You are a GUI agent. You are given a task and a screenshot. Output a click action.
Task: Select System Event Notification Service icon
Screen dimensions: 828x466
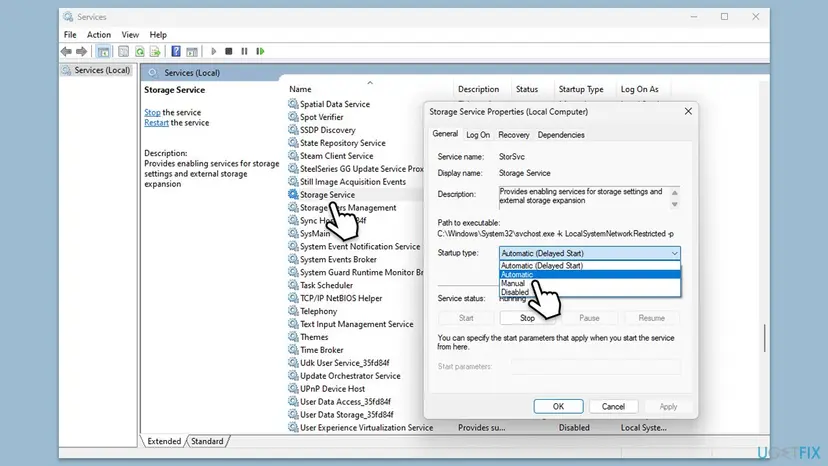point(293,247)
